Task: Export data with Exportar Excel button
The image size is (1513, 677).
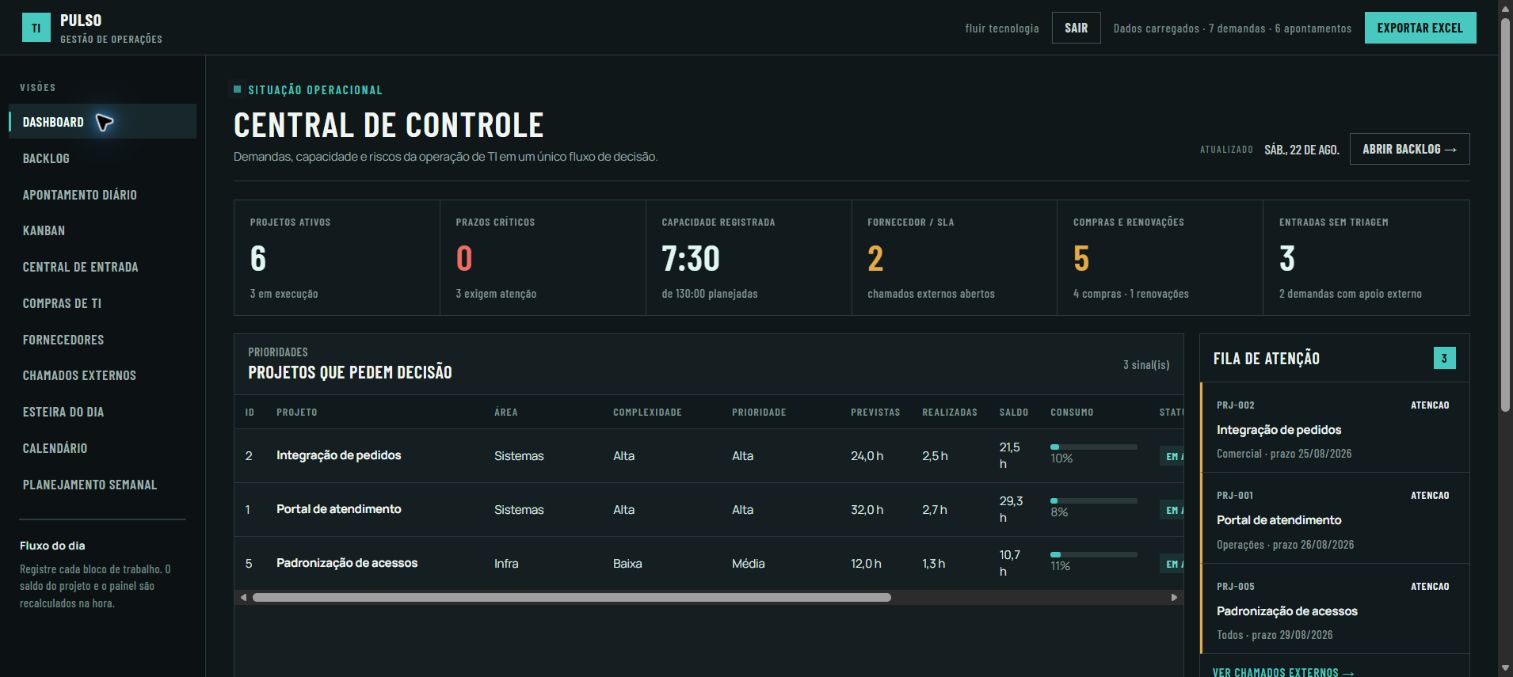Action: click(1420, 28)
